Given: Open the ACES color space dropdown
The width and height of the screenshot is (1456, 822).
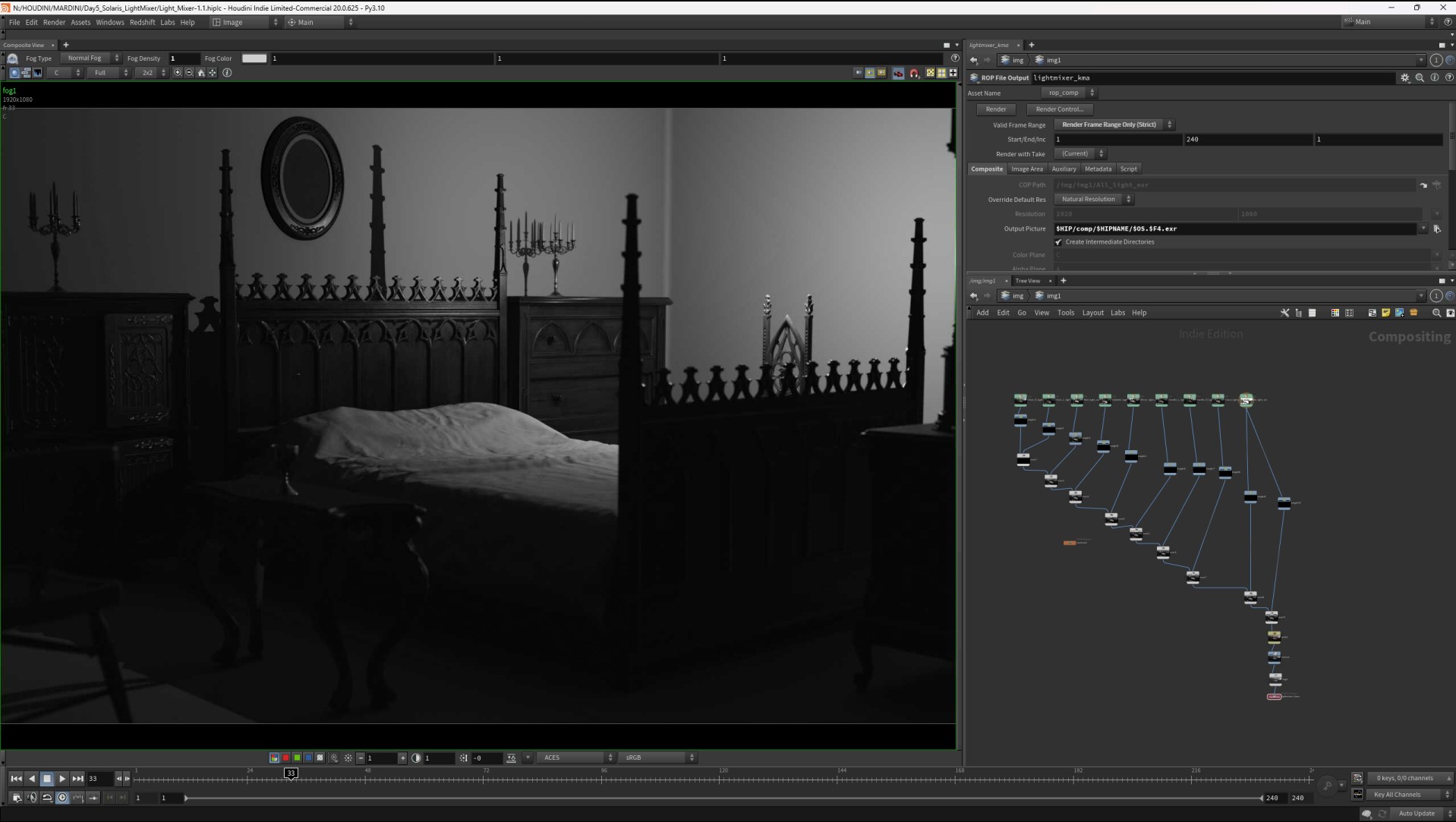Looking at the screenshot, I should 575,758.
